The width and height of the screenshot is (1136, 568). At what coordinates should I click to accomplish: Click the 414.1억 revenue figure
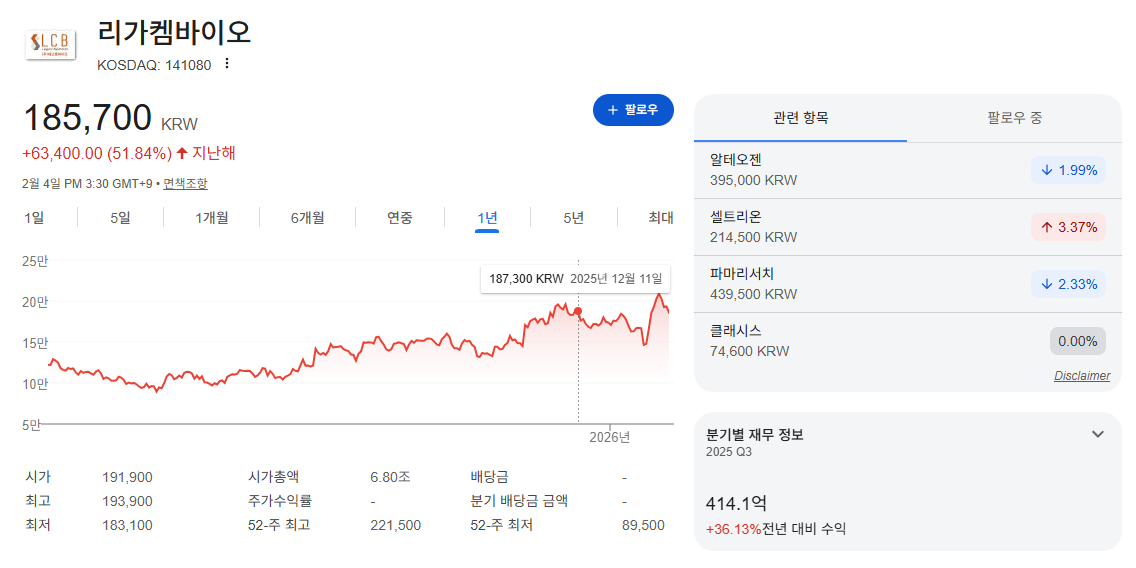(736, 503)
